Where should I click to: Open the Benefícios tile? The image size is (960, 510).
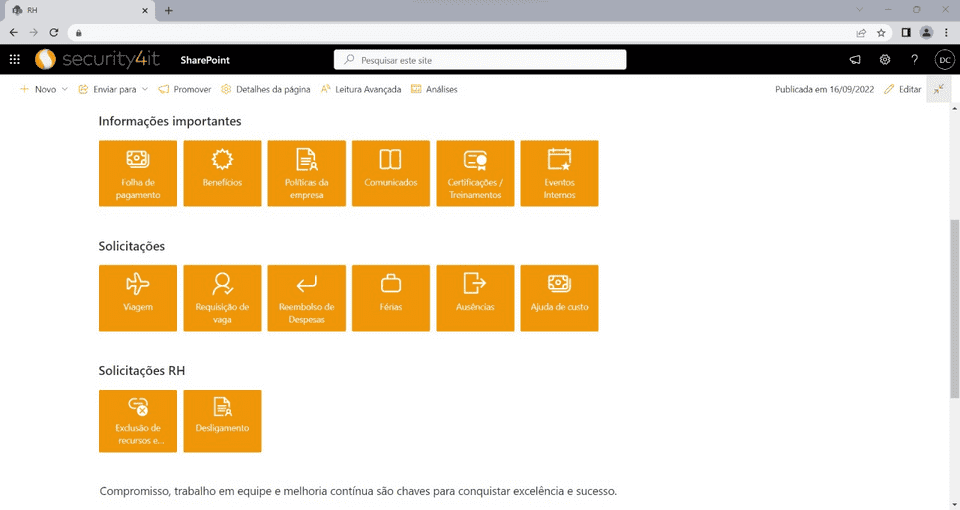pyautogui.click(x=222, y=173)
